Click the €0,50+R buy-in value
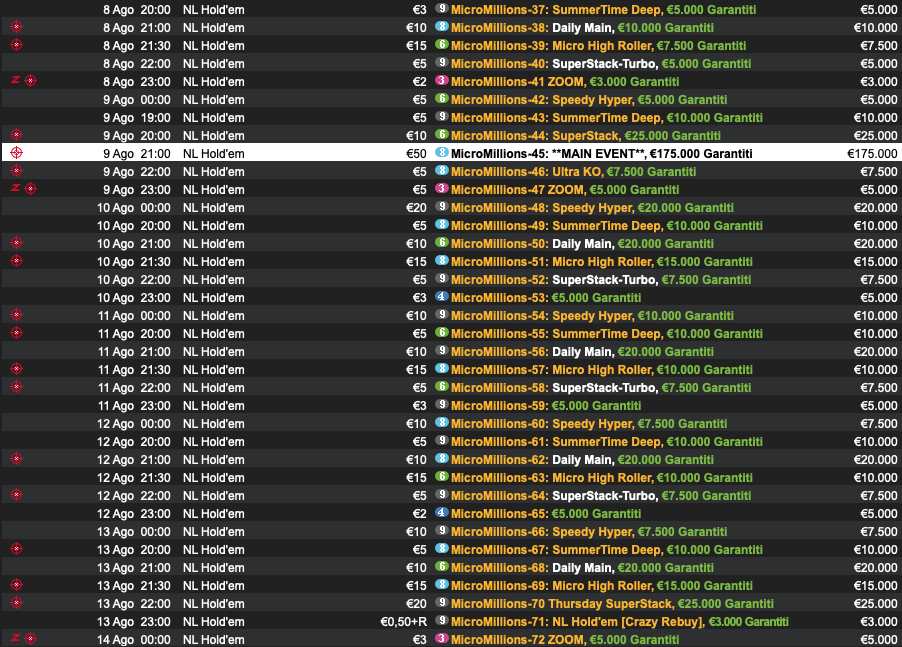902x647 pixels. click(404, 622)
